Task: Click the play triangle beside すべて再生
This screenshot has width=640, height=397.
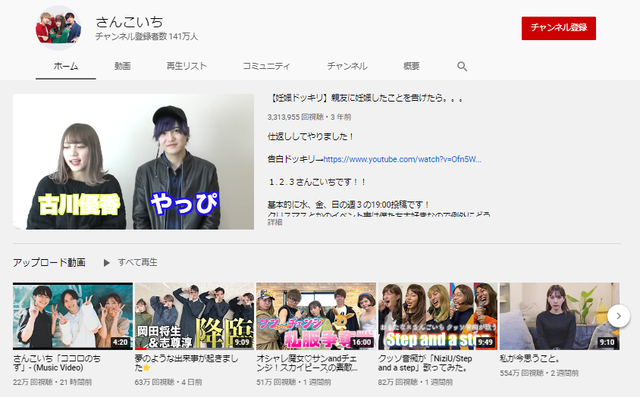Action: [107, 263]
